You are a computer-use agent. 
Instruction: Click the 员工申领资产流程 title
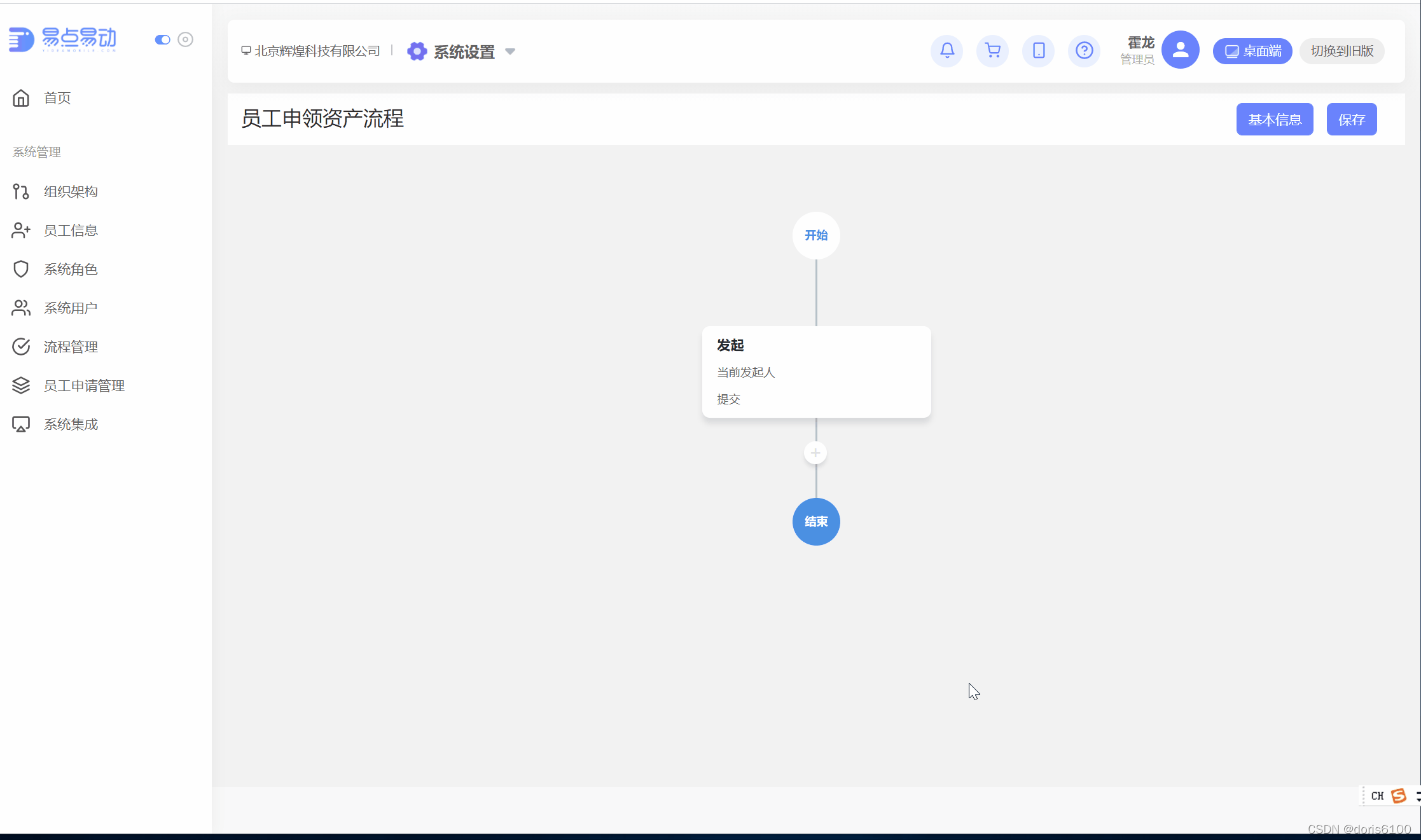click(x=322, y=119)
